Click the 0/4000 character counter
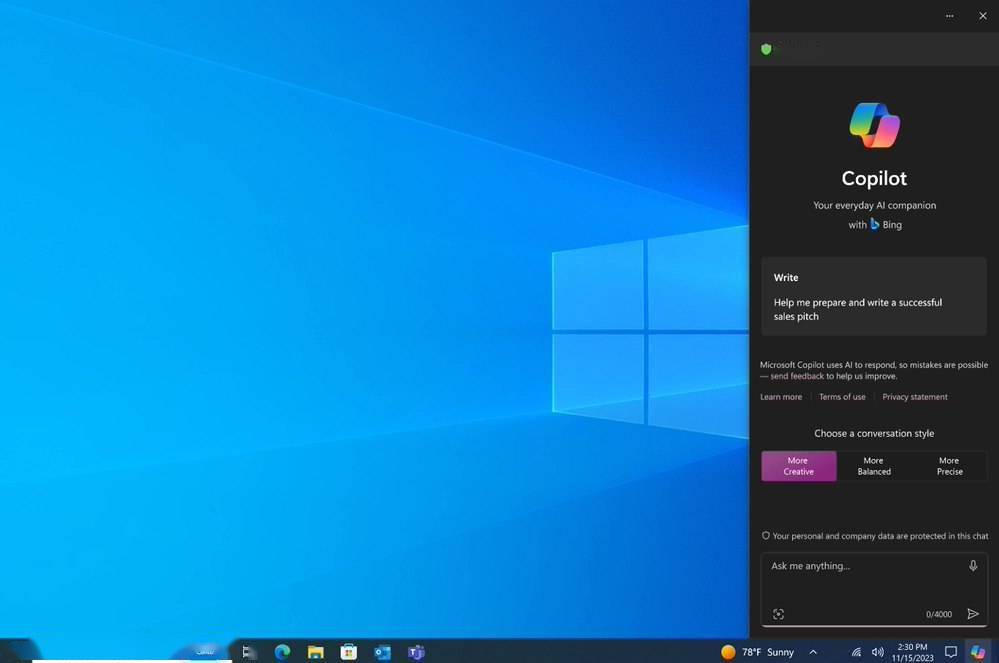Screen dimensions: 999x663 [938, 615]
